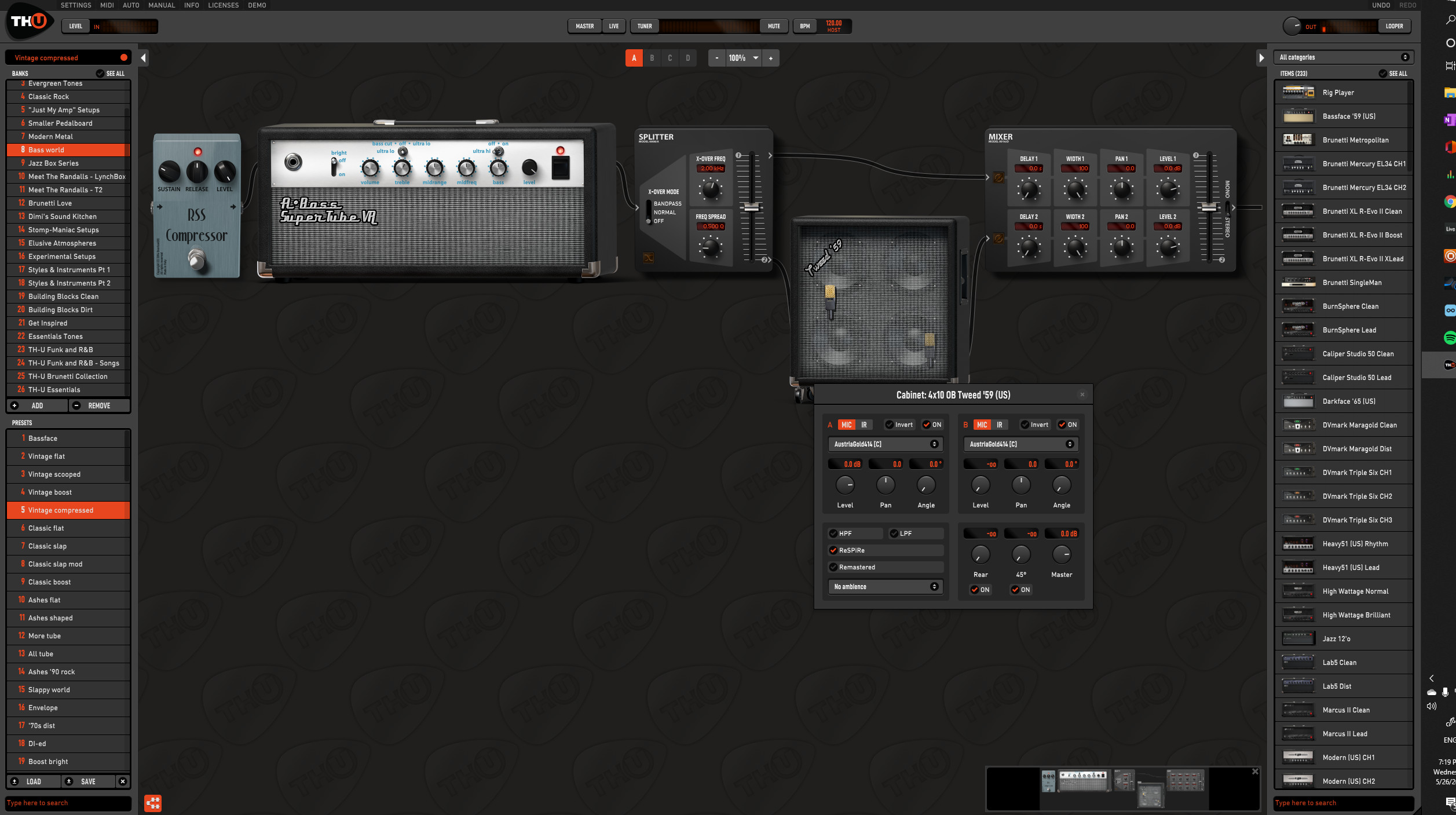Image resolution: width=1456 pixels, height=815 pixels.
Task: Click the splitter balance fader
Action: (751, 207)
